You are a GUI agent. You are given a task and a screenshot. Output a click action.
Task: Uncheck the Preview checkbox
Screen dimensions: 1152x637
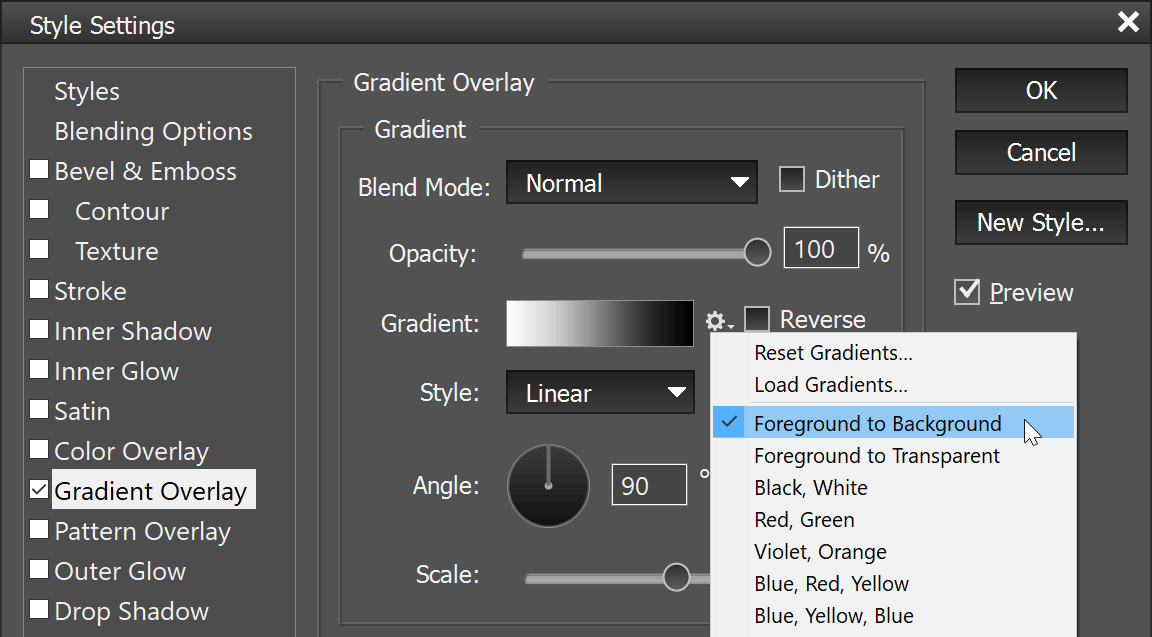pyautogui.click(x=967, y=292)
